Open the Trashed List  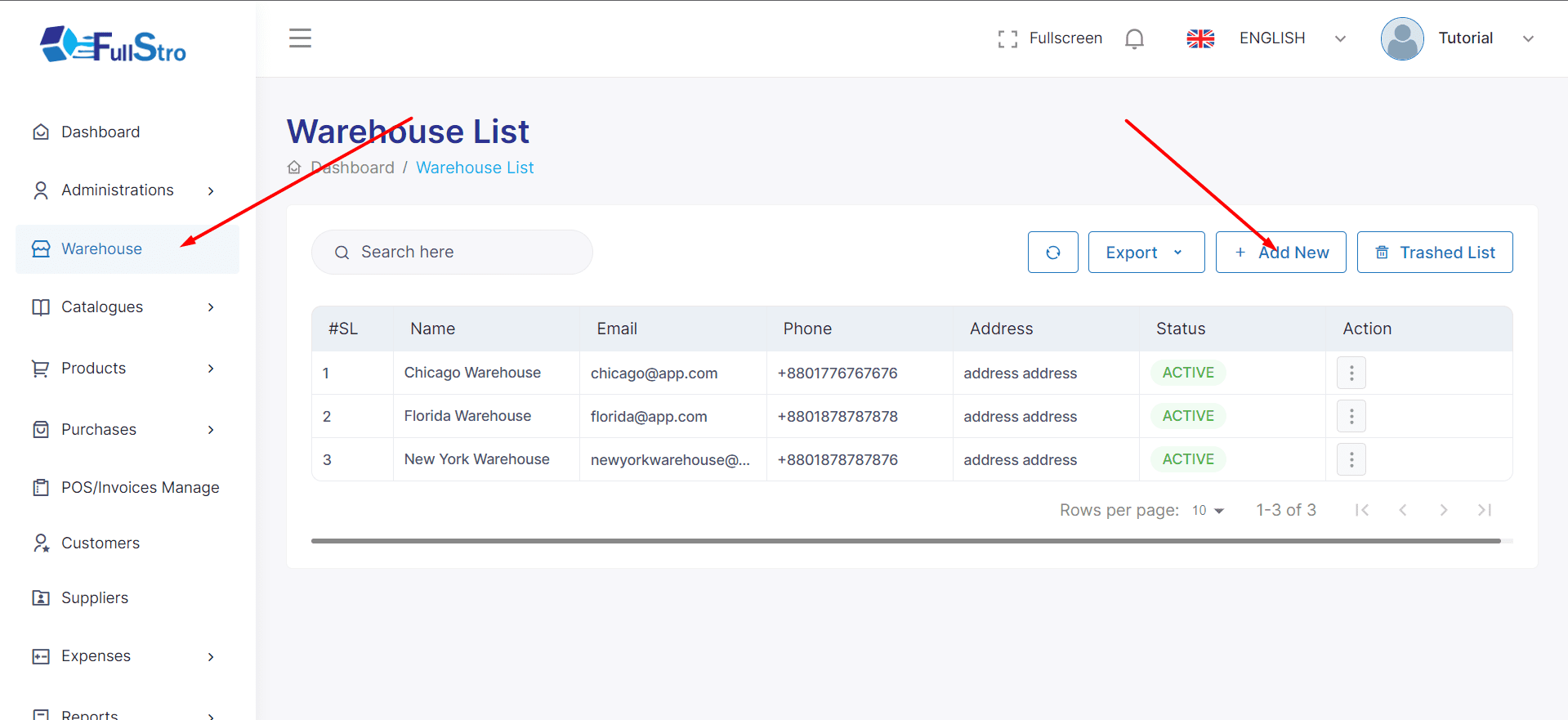click(1434, 253)
